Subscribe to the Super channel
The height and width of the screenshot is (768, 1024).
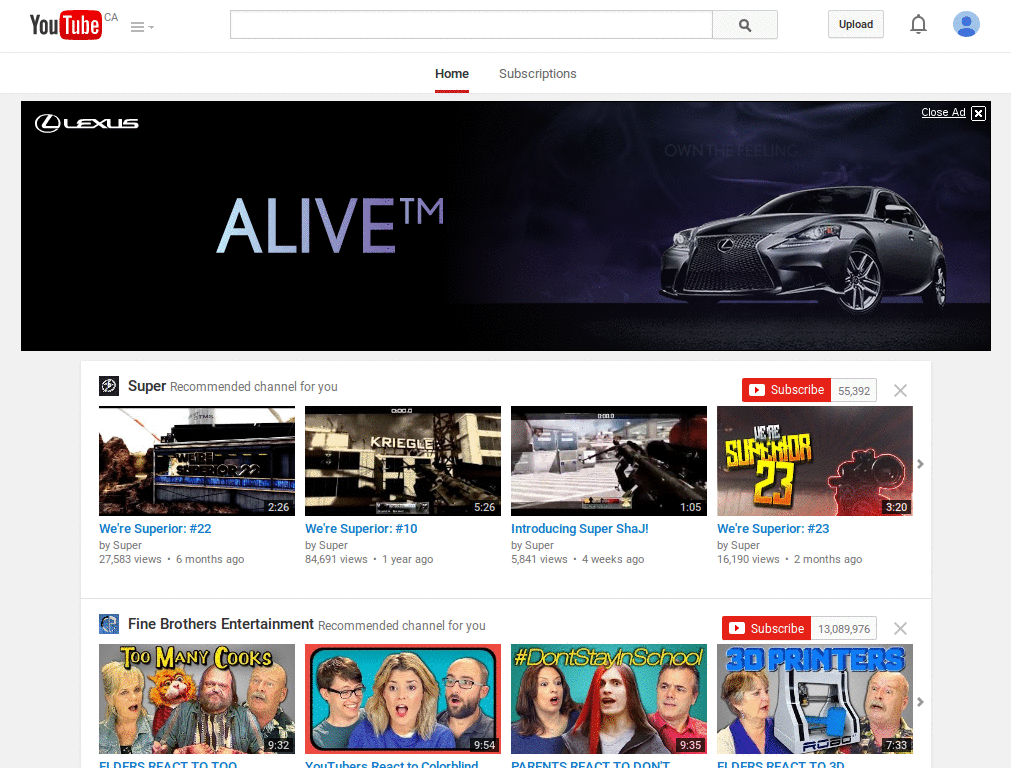click(786, 390)
